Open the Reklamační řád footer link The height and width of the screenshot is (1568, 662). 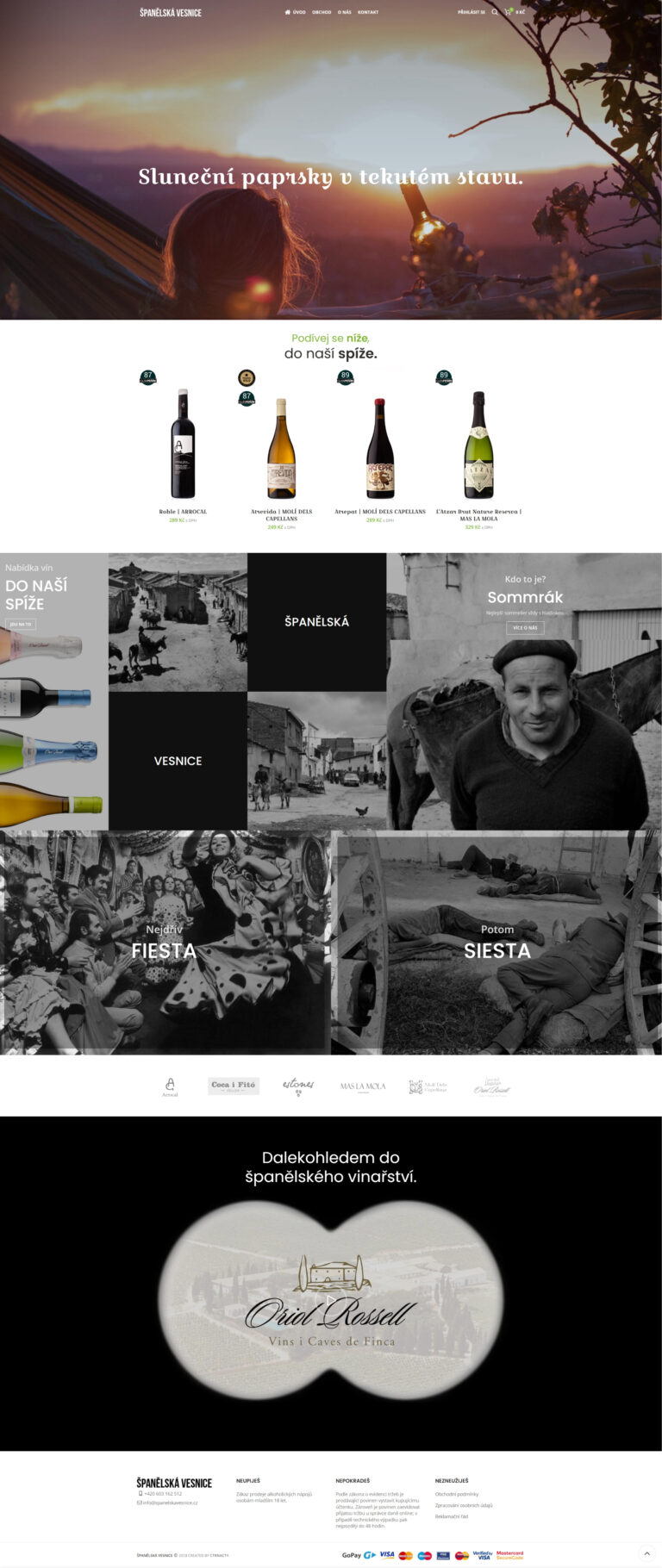452,1516
